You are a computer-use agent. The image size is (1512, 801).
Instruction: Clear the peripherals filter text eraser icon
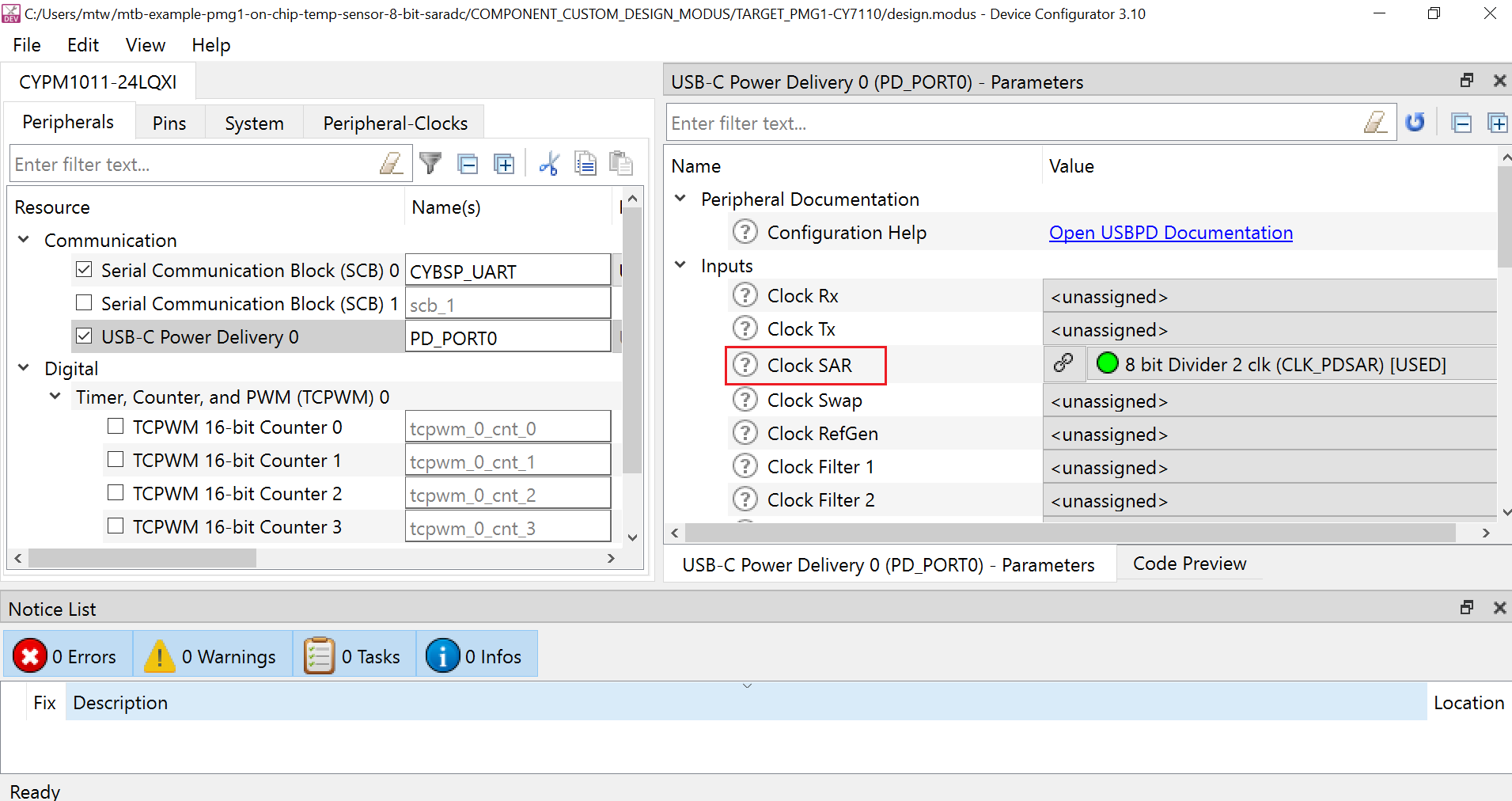coord(391,164)
